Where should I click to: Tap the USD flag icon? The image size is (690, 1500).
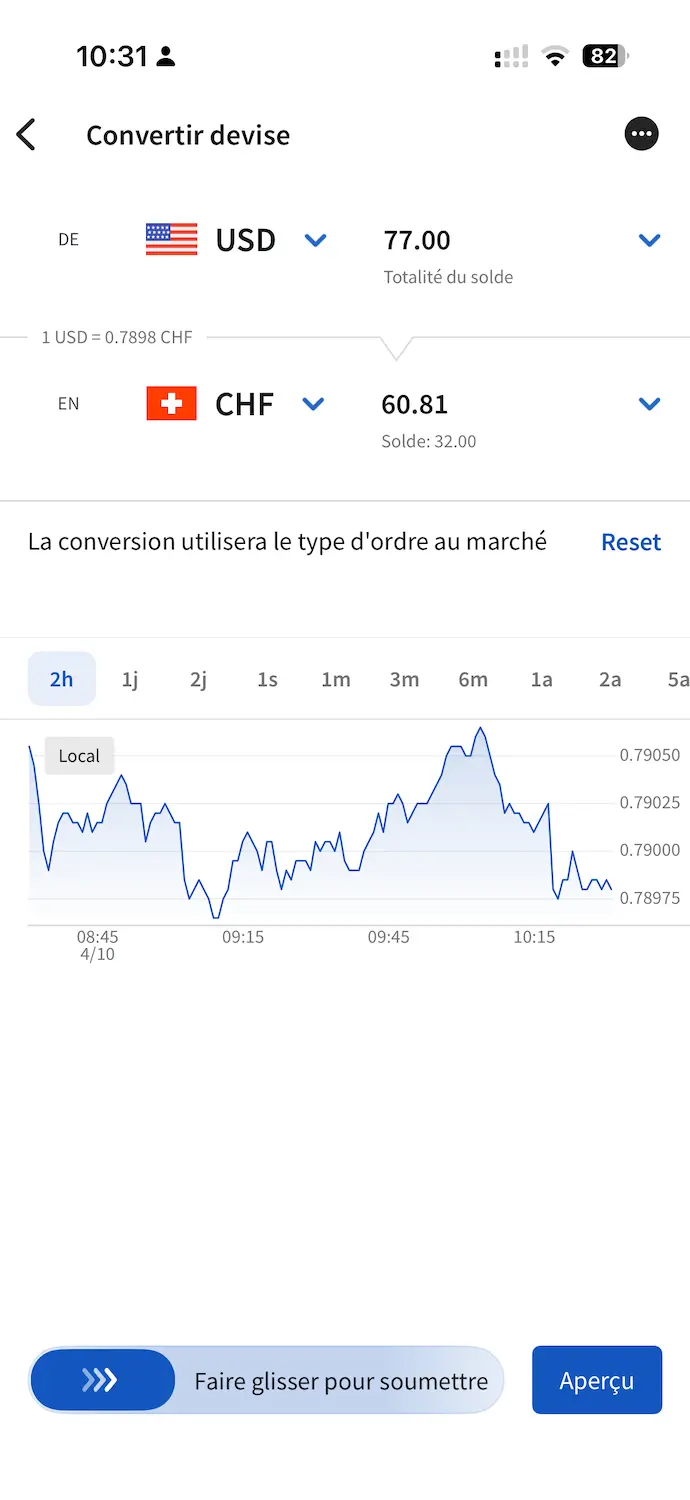pos(168,239)
